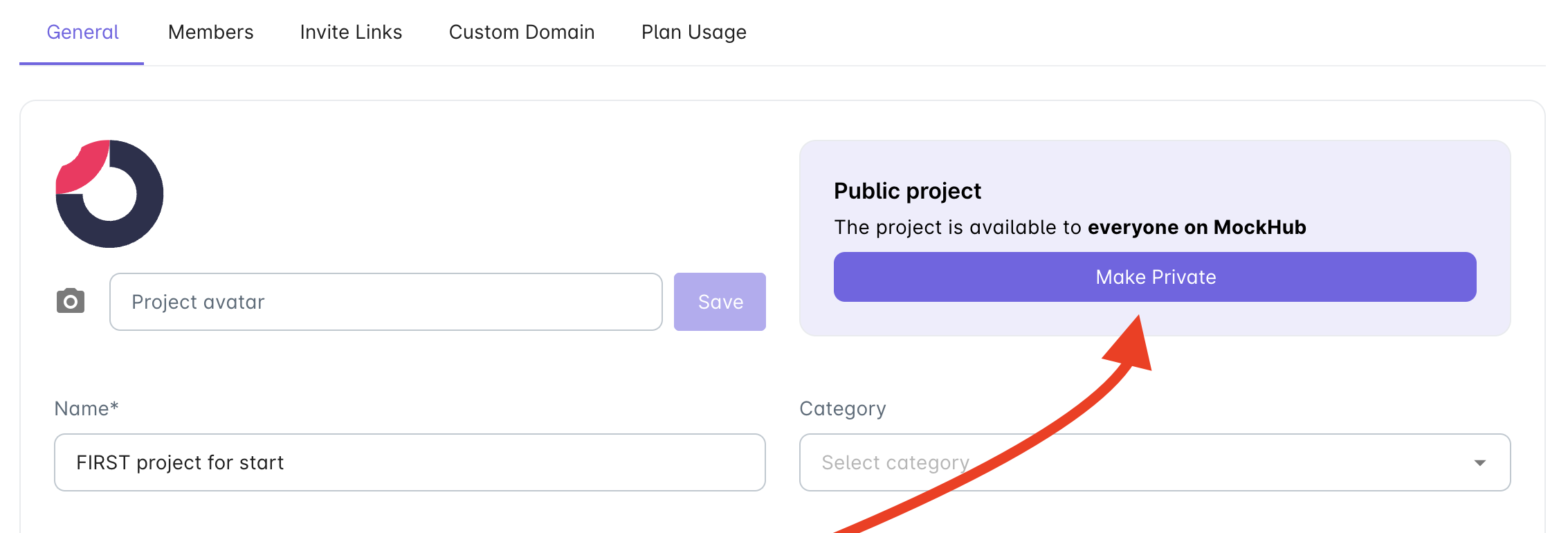Go to the Custom Domain tab

pyautogui.click(x=522, y=32)
